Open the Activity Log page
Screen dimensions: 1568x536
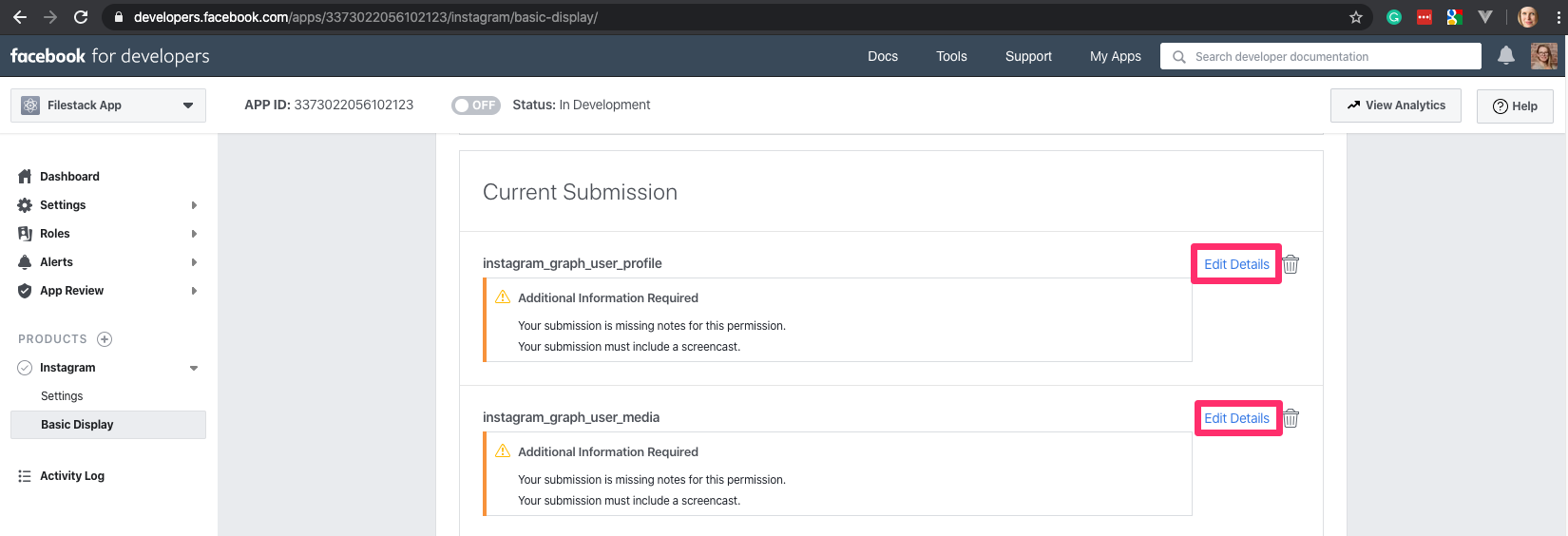tap(72, 476)
